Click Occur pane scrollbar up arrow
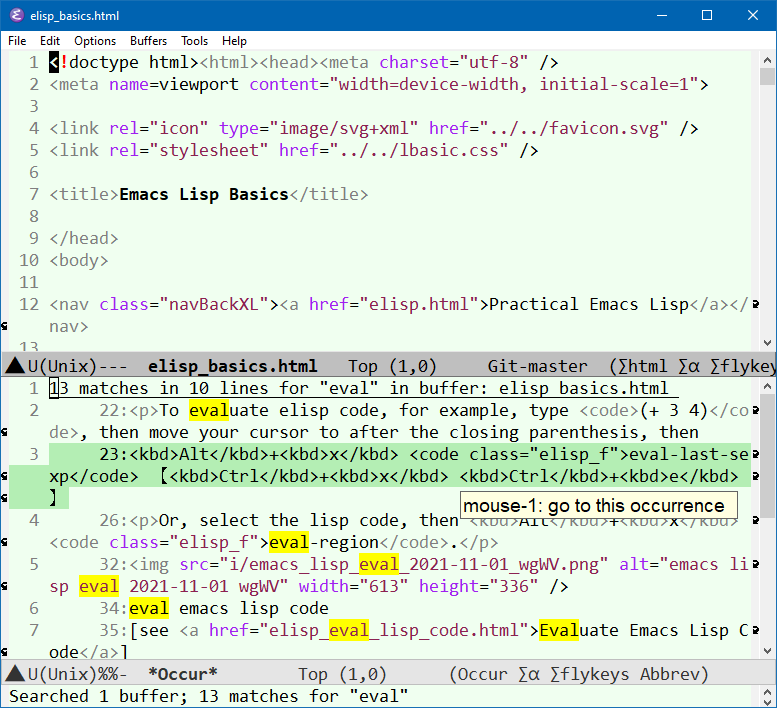 pos(768,386)
